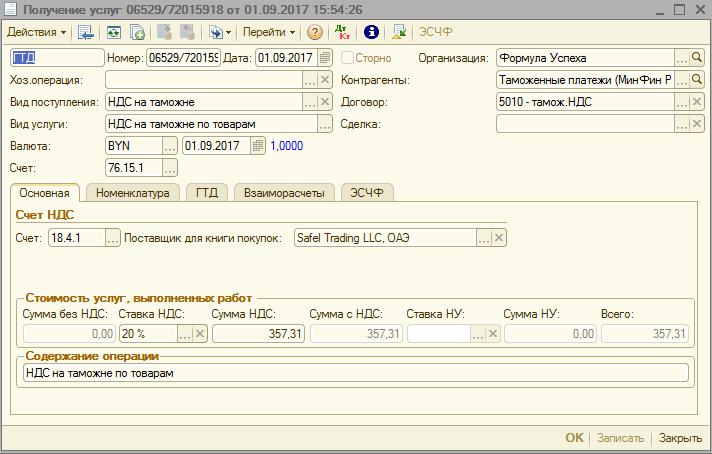Clear the Поставщик для книги покупок field
This screenshot has height=454, width=712.
click(x=499, y=238)
